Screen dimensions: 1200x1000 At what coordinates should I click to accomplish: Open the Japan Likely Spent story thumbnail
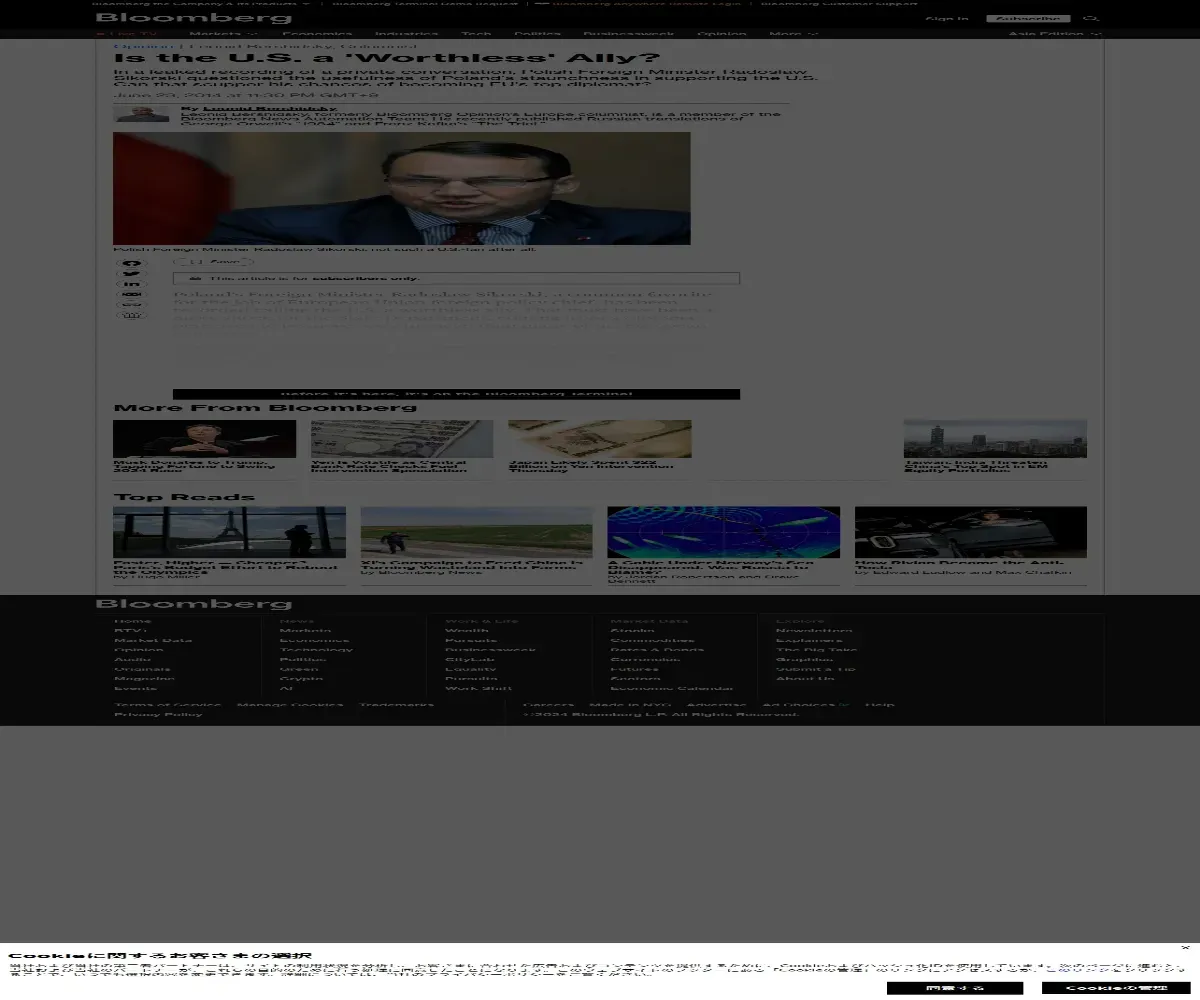[x=600, y=438]
